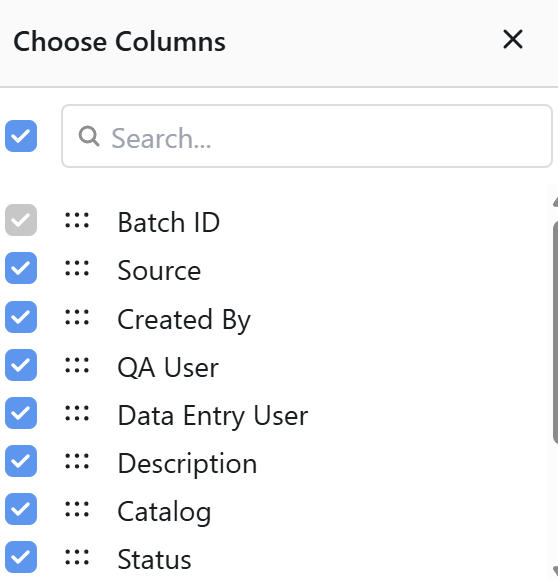Close the Choose Columns panel

click(513, 39)
